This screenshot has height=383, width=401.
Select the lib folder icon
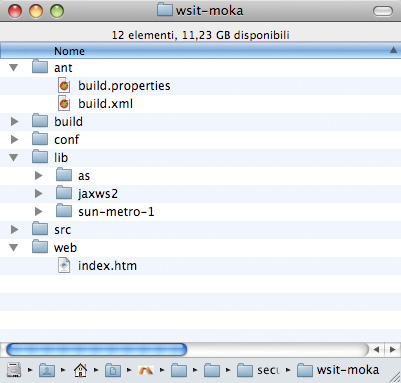pyautogui.click(x=40, y=157)
